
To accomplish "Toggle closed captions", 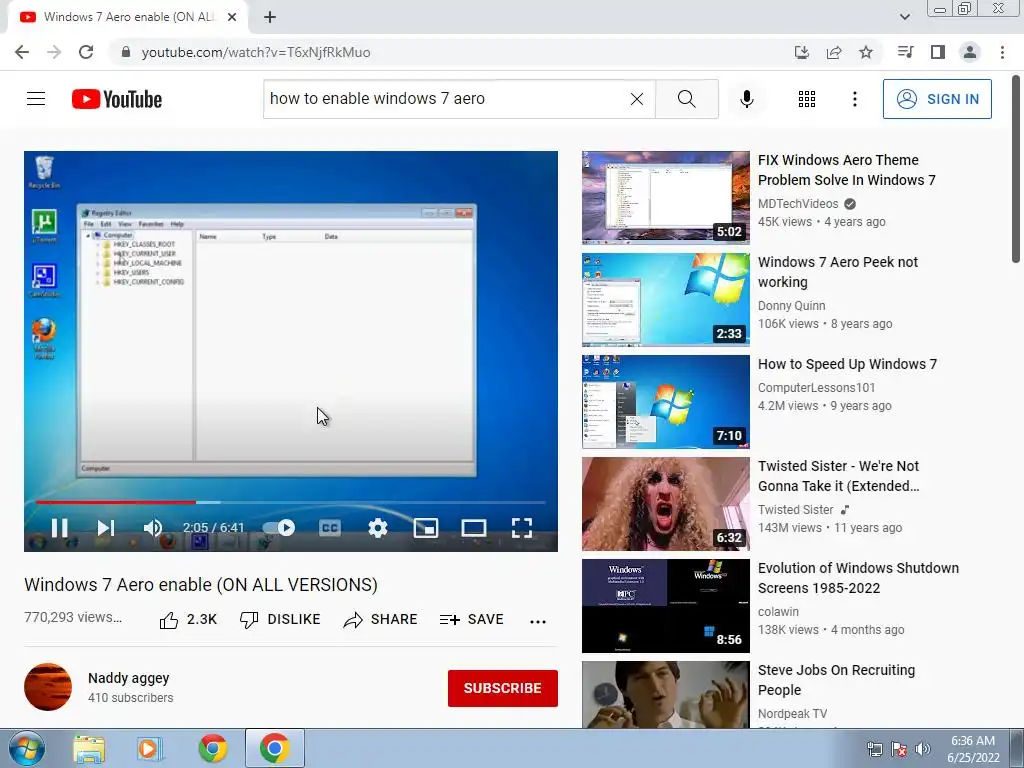I will 330,528.
